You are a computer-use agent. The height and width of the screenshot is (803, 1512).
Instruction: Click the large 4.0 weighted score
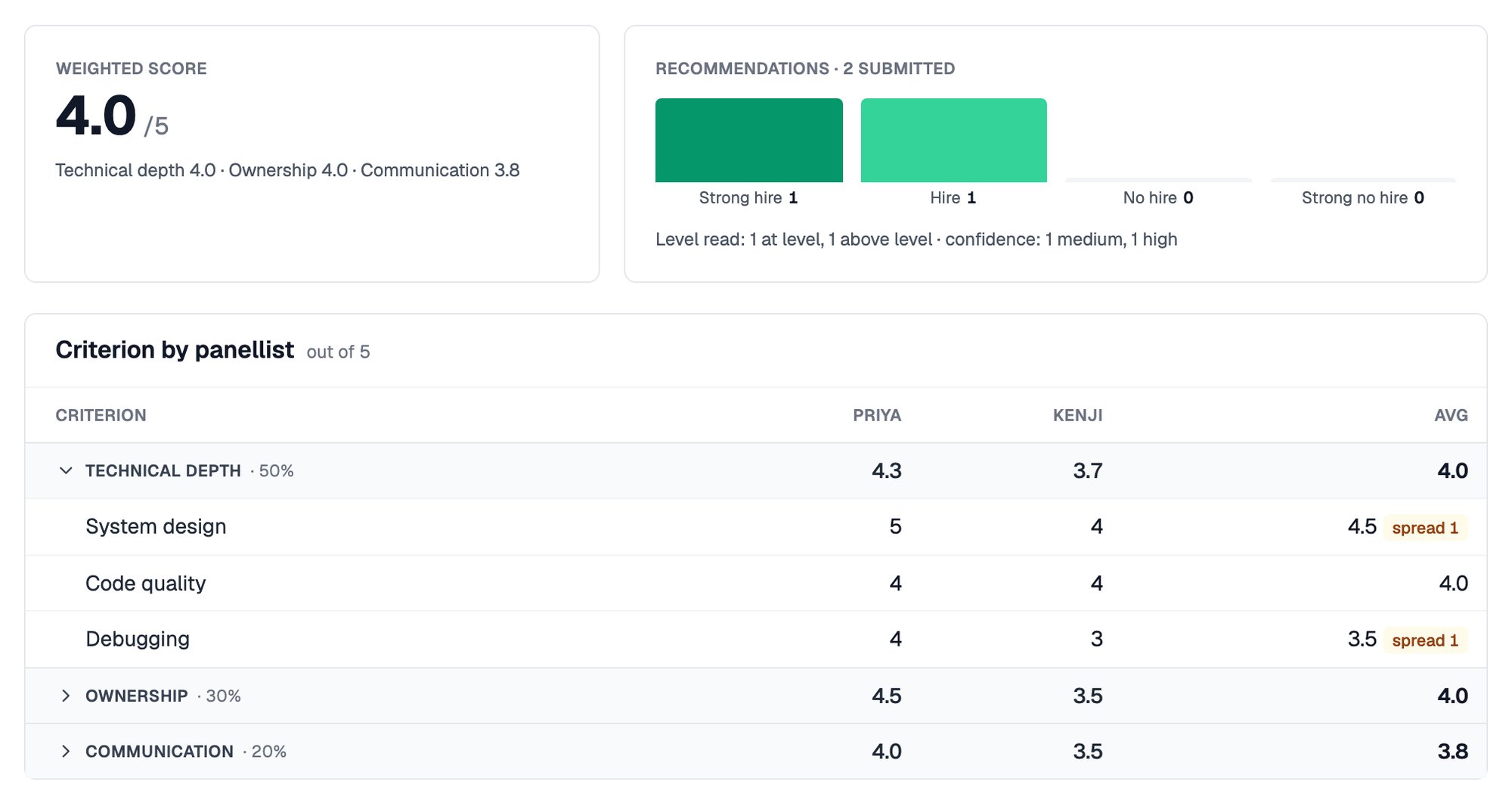(x=96, y=116)
